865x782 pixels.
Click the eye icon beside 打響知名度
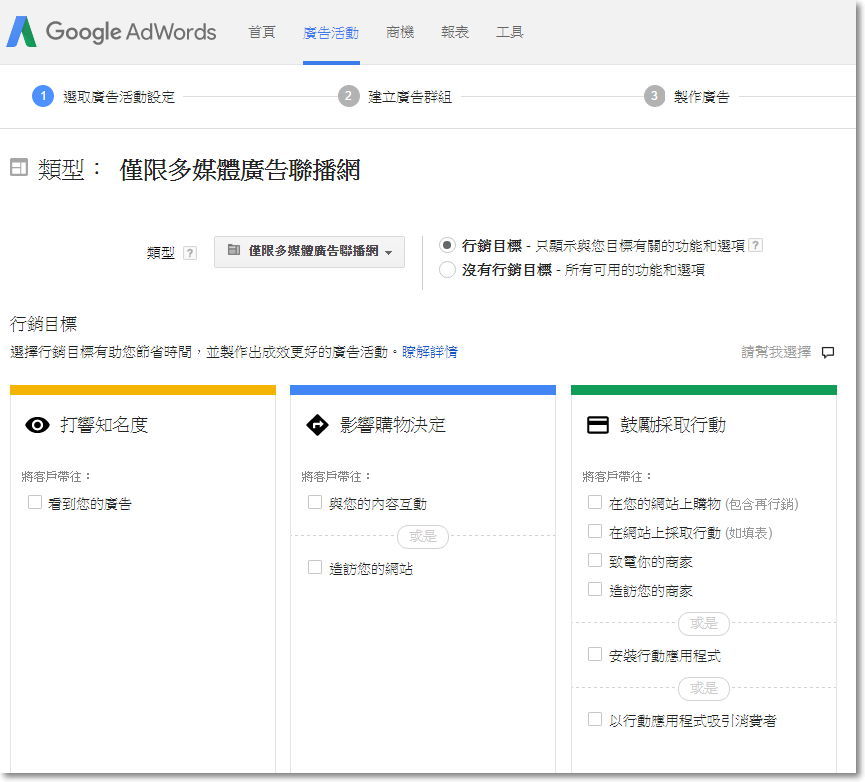tap(38, 425)
